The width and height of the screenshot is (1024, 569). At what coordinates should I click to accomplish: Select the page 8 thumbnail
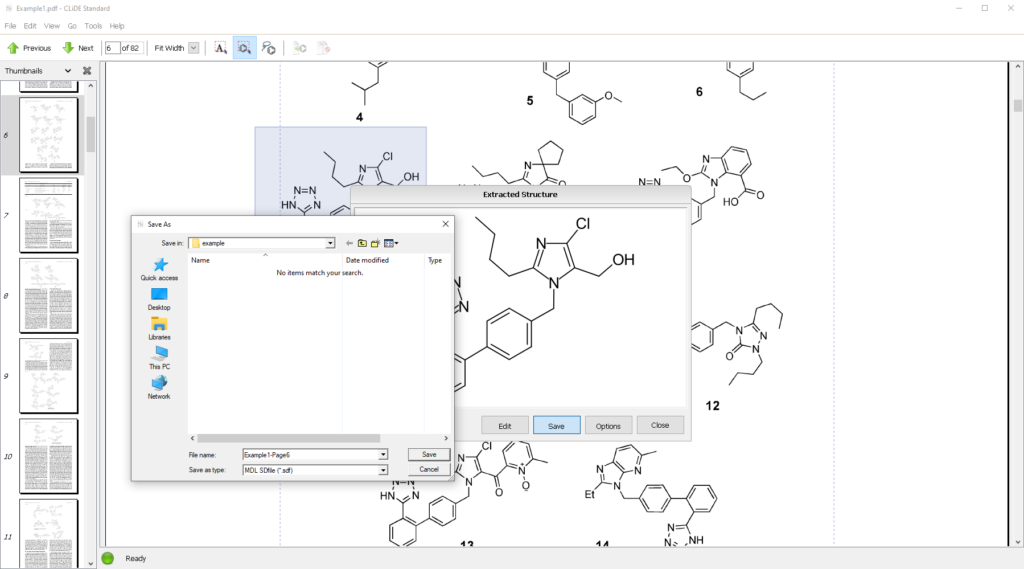[48, 297]
